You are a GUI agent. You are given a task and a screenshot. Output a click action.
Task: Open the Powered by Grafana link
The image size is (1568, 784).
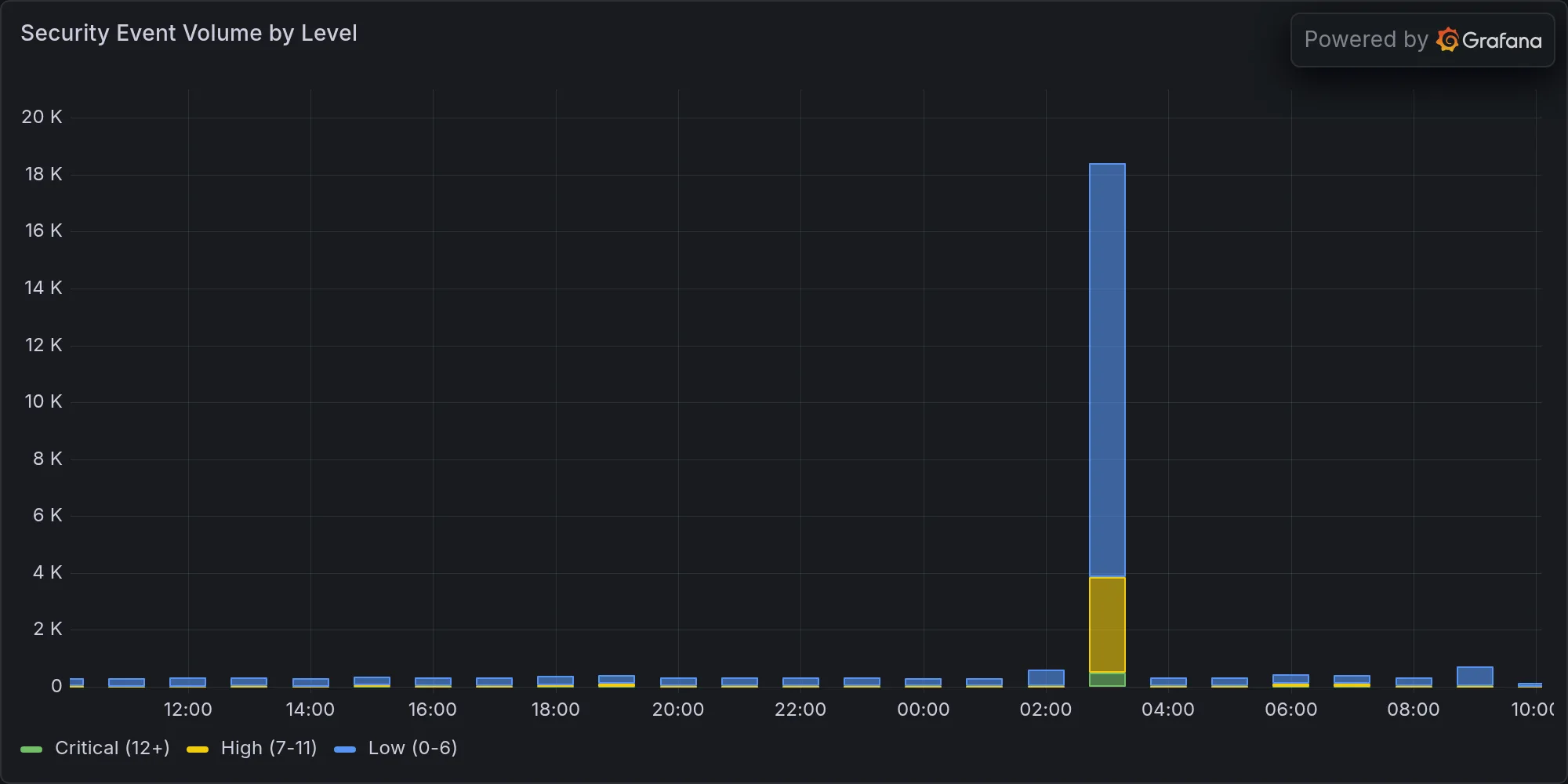point(1422,40)
